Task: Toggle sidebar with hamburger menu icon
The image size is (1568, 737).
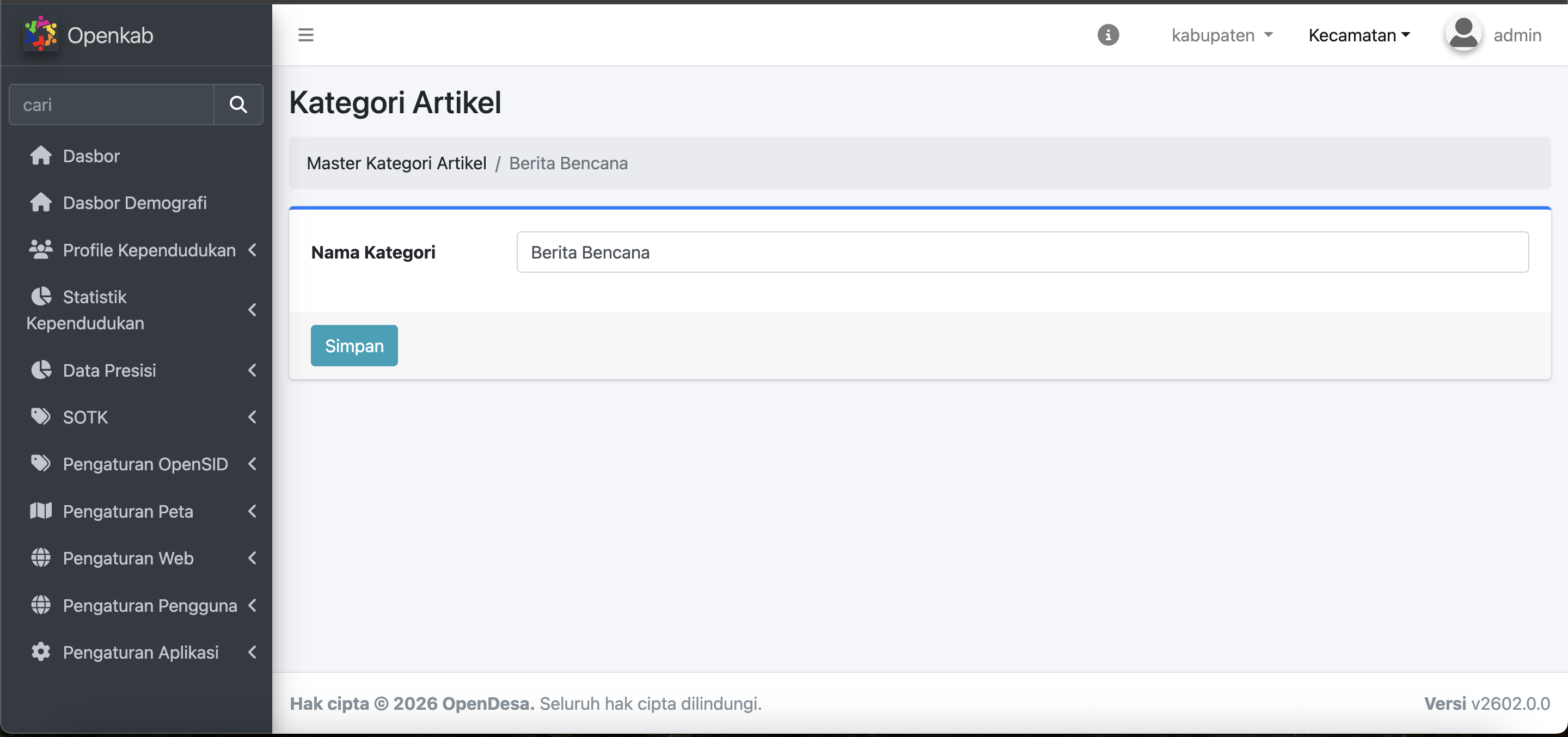Action: (305, 35)
